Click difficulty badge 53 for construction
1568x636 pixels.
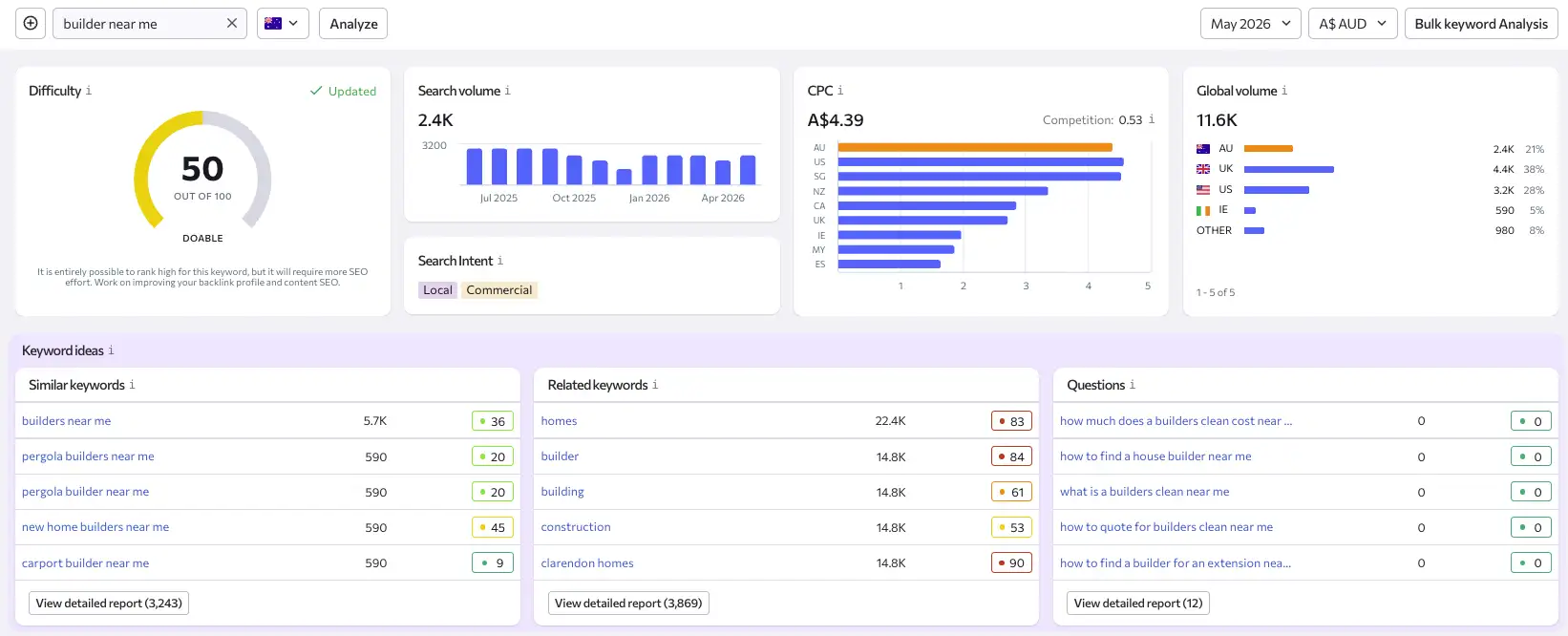click(x=1011, y=527)
